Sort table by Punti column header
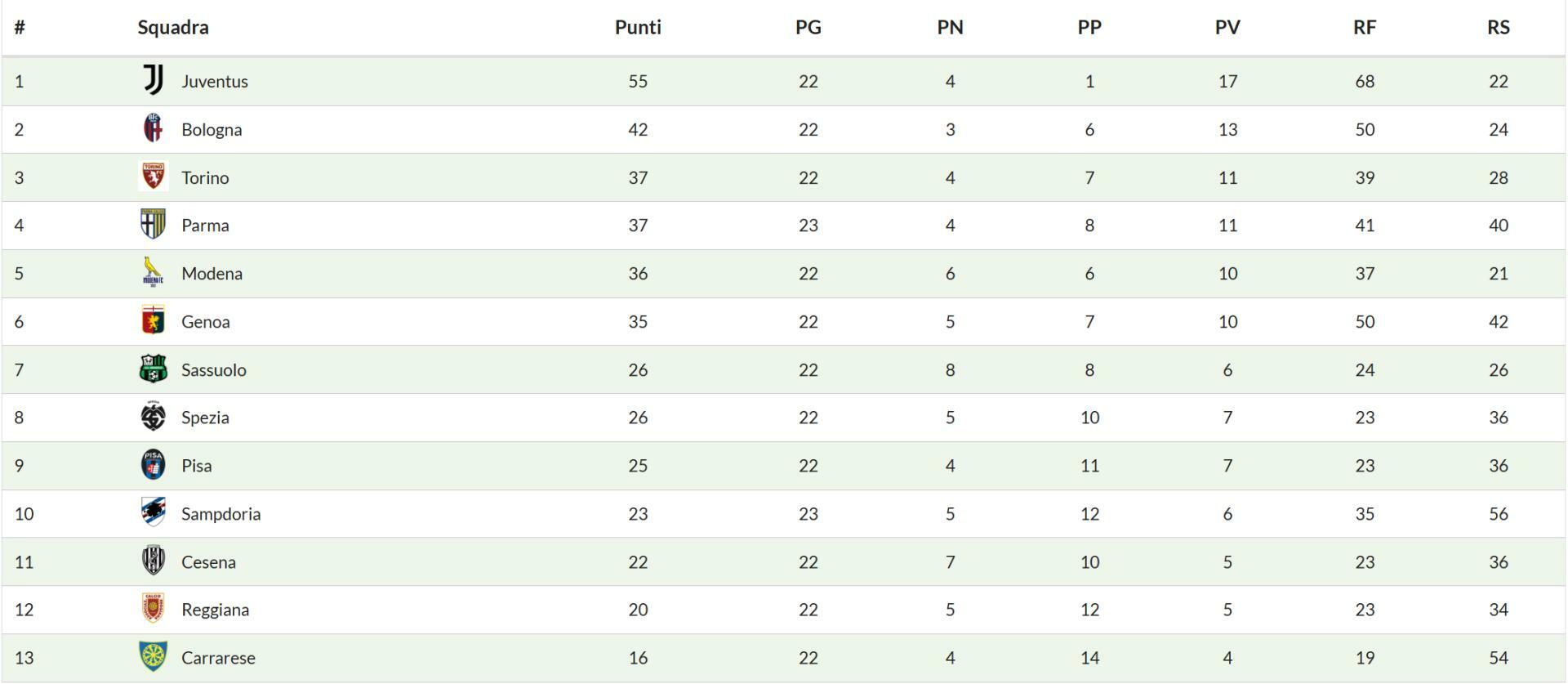This screenshot has width=1568, height=684. click(x=638, y=27)
